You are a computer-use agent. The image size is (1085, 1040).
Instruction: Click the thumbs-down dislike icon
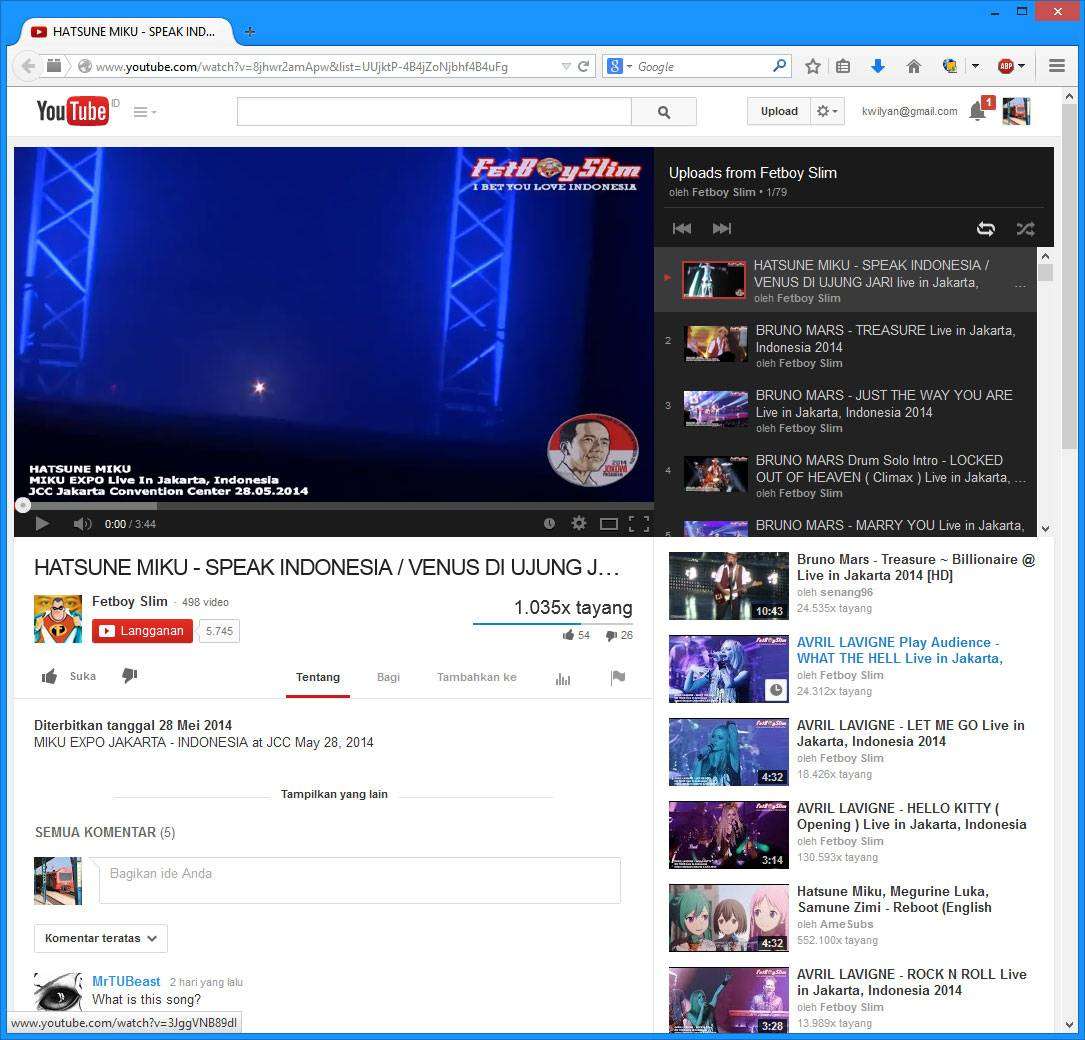pos(129,676)
